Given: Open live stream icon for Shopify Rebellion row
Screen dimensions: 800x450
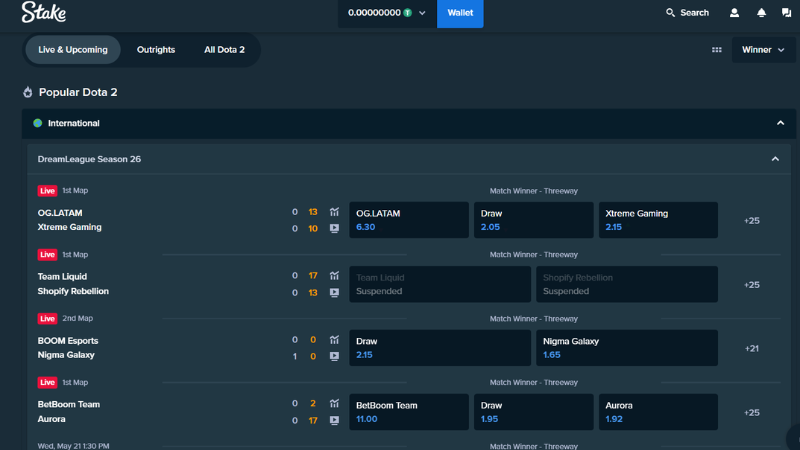Looking at the screenshot, I should click(x=334, y=292).
